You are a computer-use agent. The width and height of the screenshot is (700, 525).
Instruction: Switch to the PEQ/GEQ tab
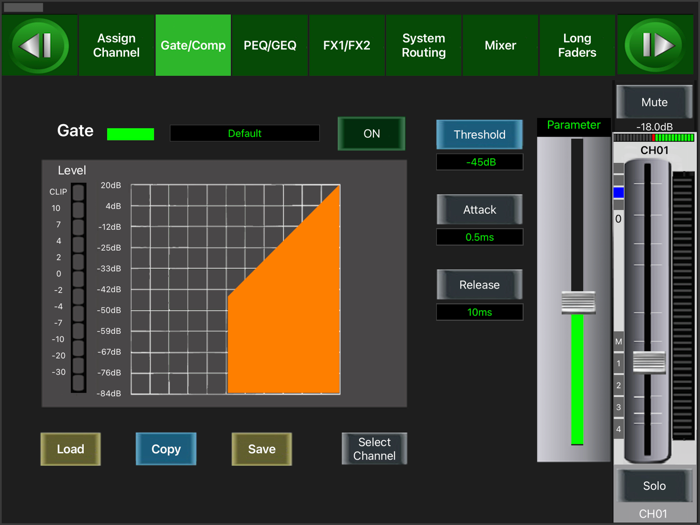270,45
